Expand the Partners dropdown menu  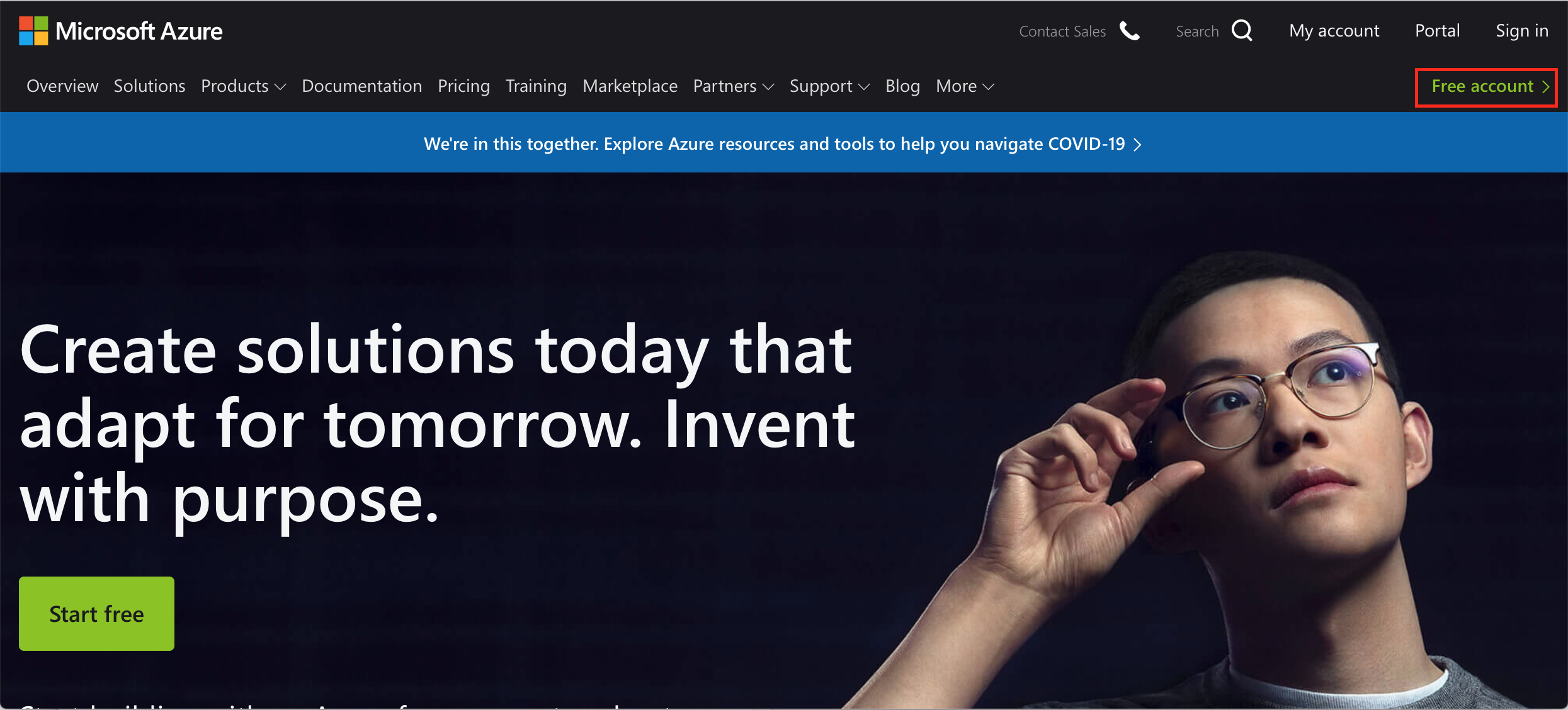[x=734, y=86]
